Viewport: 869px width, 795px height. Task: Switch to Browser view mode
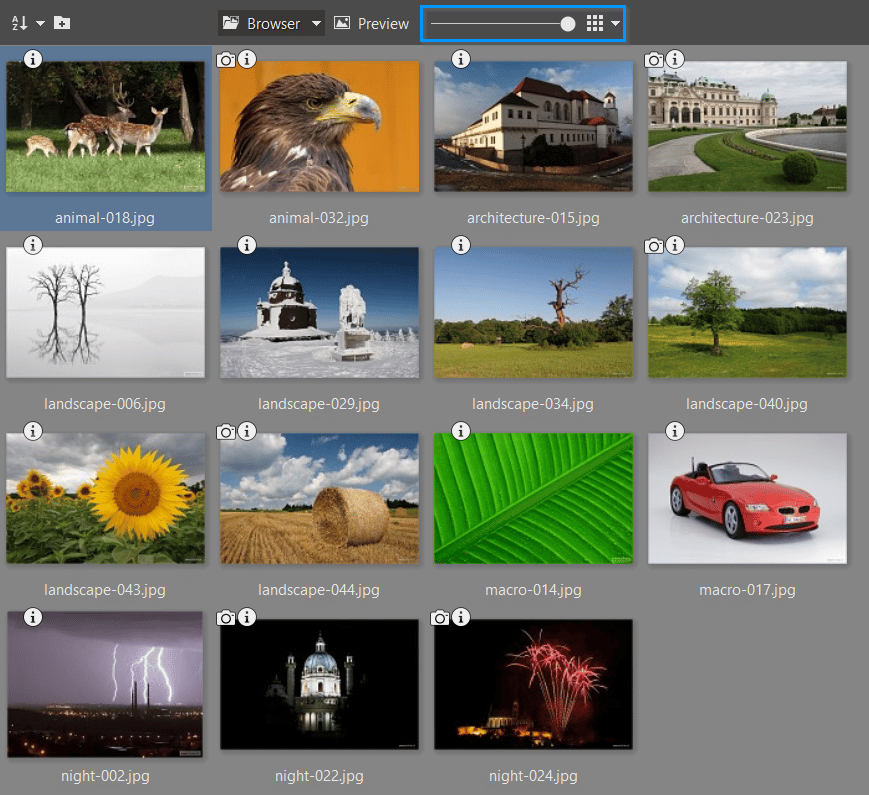(x=261, y=23)
